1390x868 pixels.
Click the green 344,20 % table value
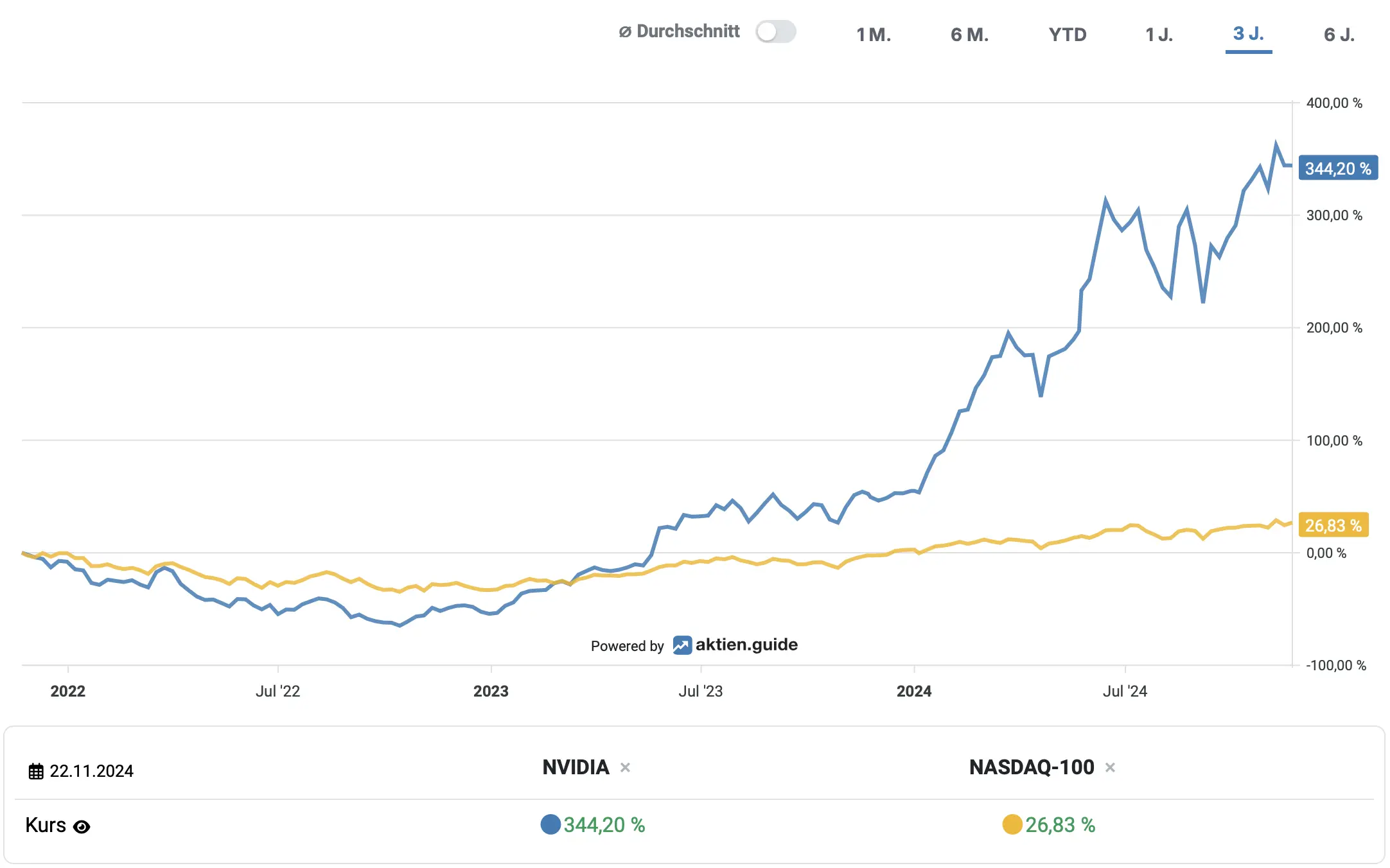604,825
